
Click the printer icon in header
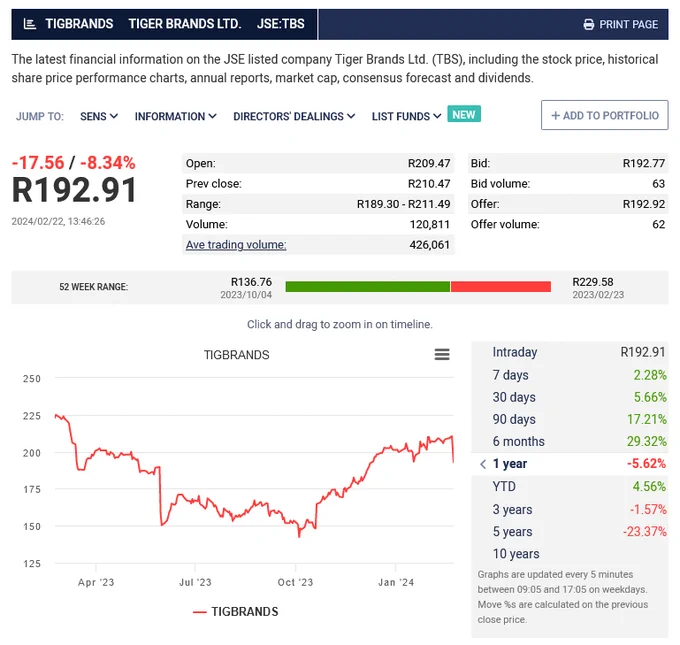coord(588,24)
